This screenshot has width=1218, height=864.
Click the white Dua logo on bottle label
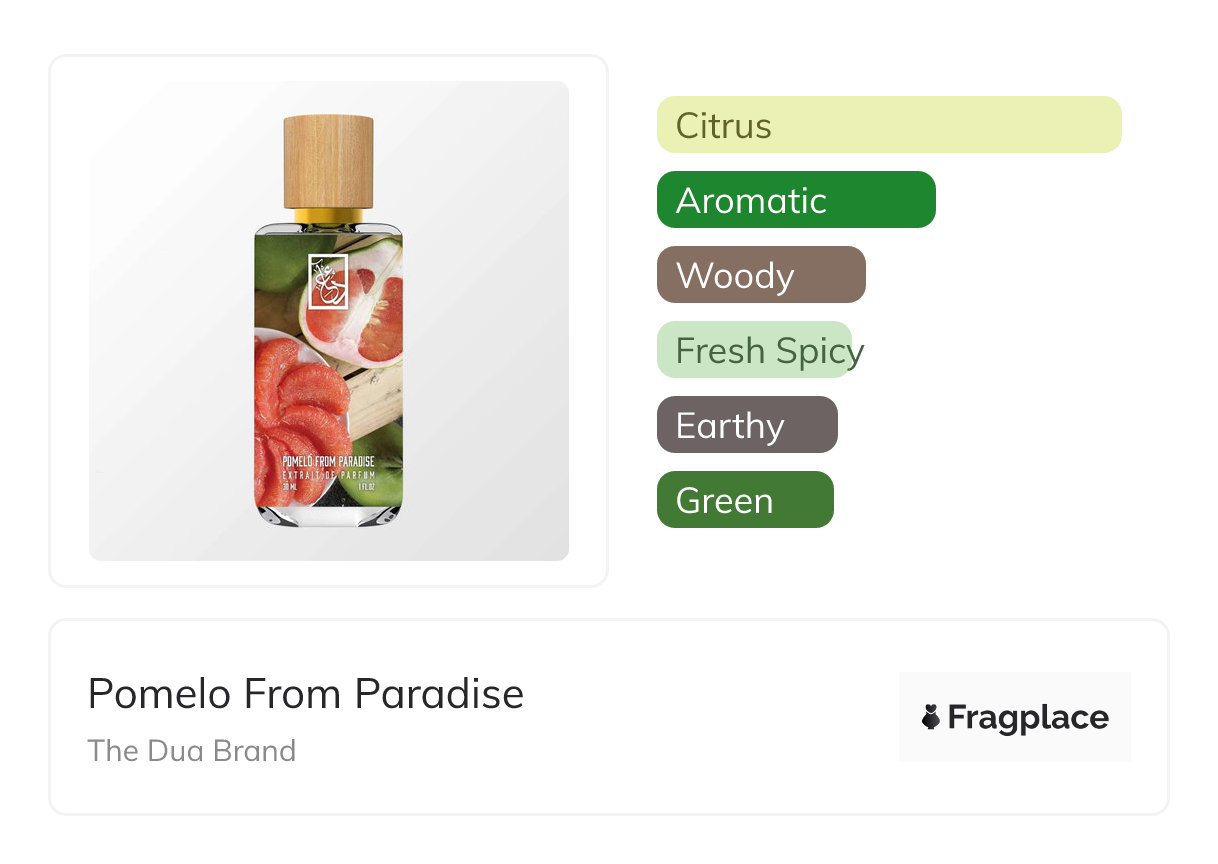pos(327,282)
